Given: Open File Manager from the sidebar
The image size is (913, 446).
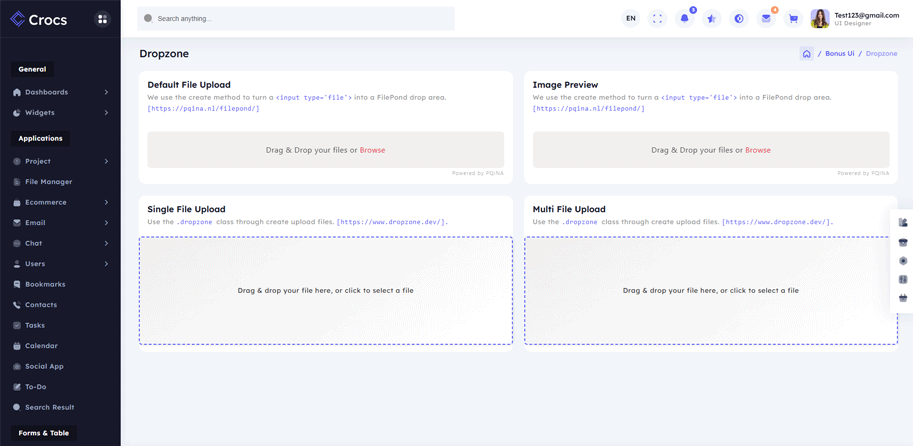Looking at the screenshot, I should coord(48,182).
